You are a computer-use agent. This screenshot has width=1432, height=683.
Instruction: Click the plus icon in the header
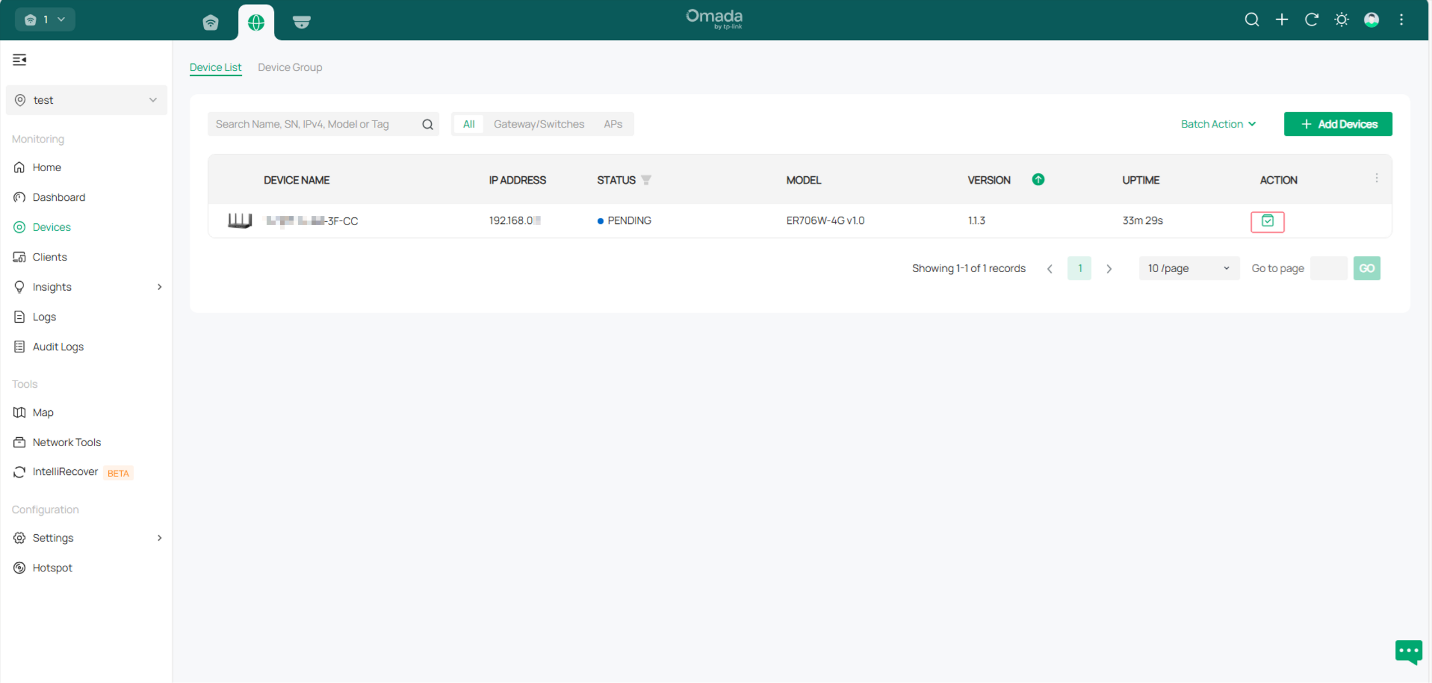[x=1281, y=20]
